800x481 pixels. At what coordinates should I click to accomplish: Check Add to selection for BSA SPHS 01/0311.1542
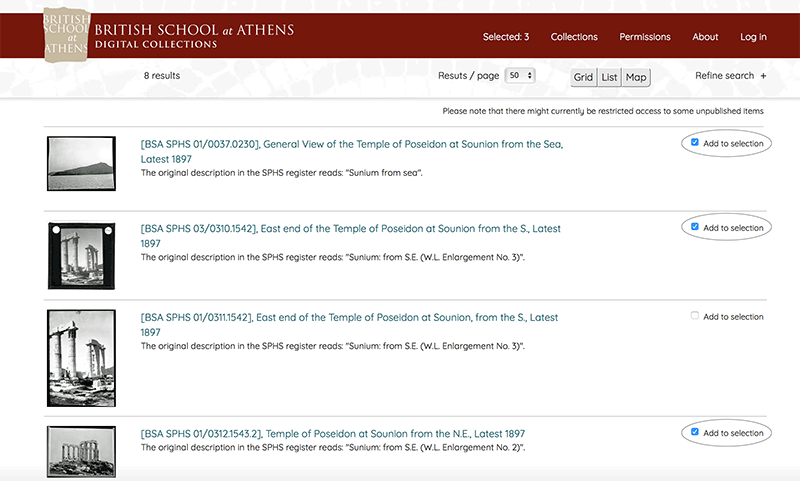(x=695, y=316)
